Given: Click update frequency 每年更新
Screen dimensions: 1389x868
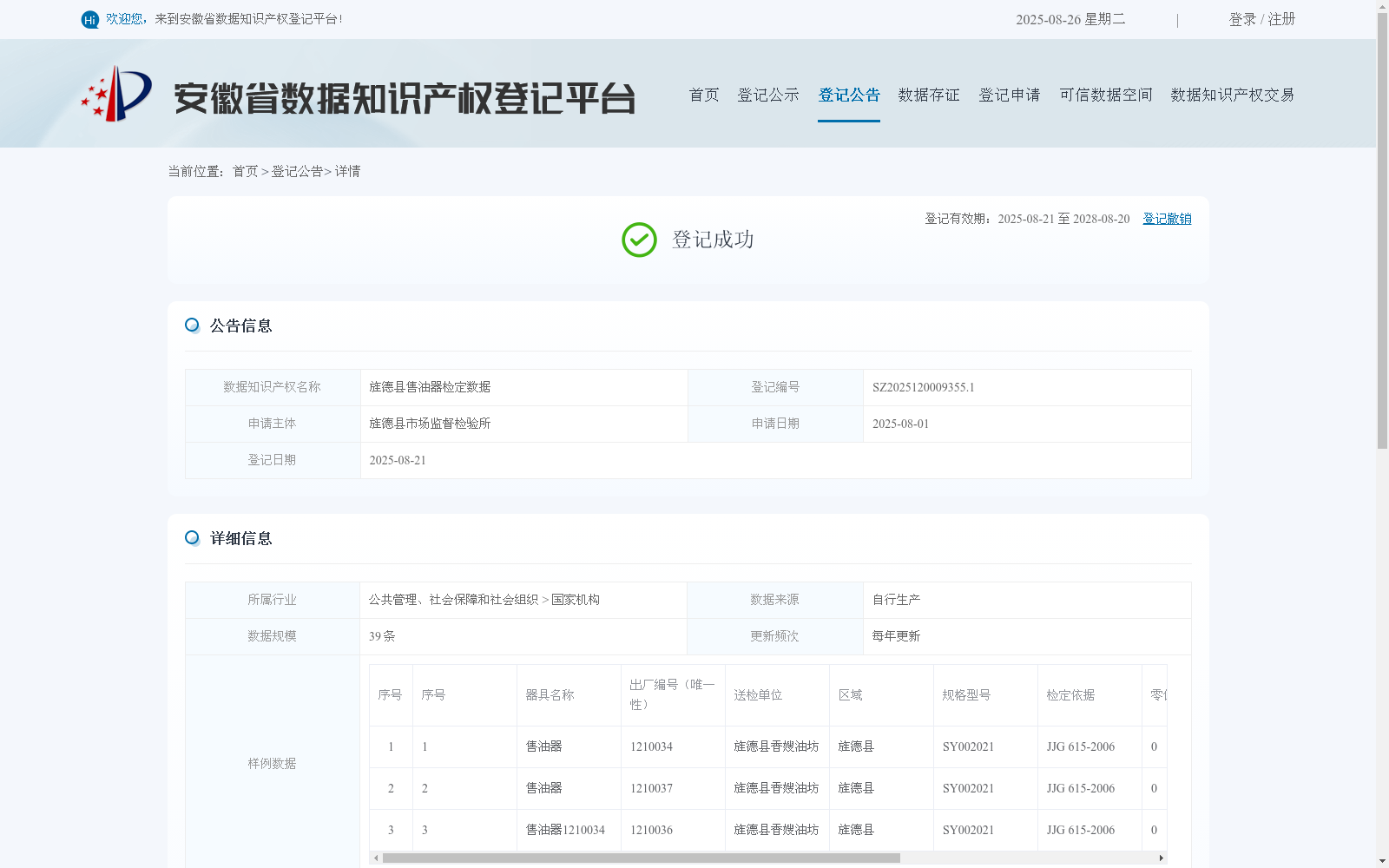Looking at the screenshot, I should (x=896, y=636).
